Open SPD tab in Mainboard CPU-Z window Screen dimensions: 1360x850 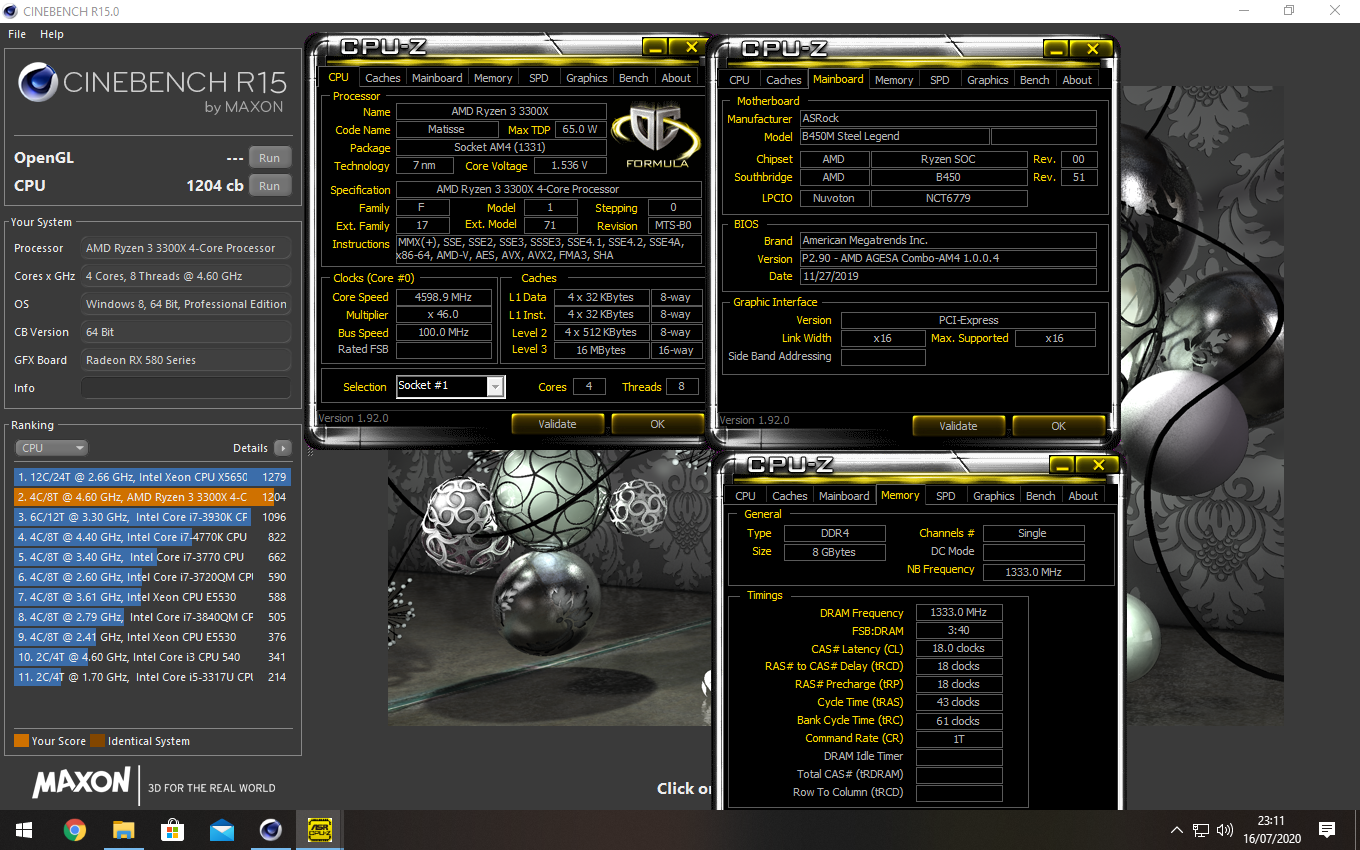pyautogui.click(x=940, y=80)
